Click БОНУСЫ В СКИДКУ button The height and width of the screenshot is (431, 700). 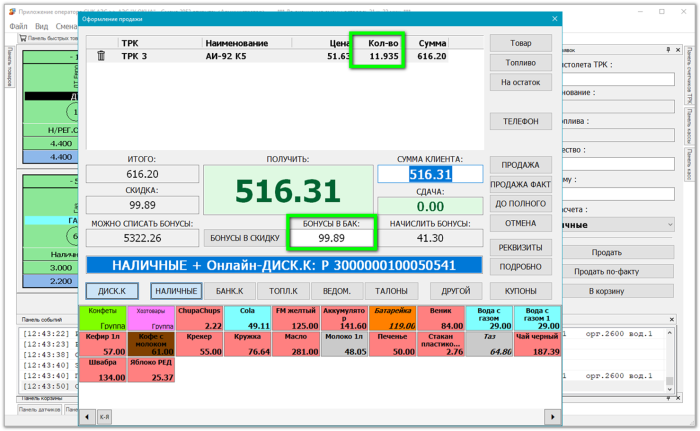(245, 238)
